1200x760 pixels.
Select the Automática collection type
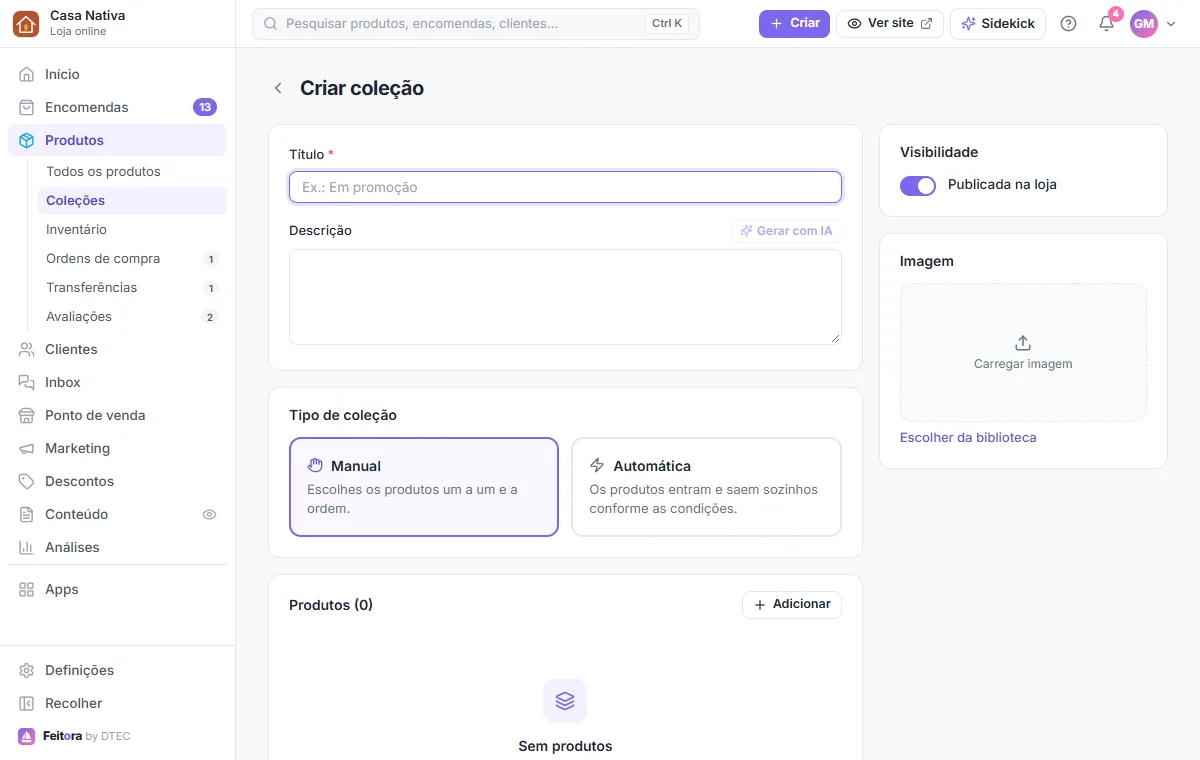(x=706, y=487)
